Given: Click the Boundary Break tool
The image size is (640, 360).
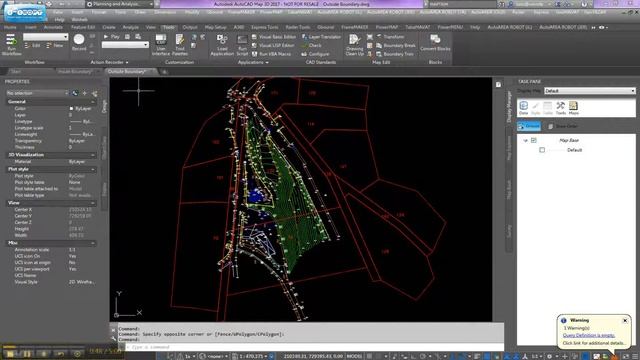Looking at the screenshot, I should (396, 45).
